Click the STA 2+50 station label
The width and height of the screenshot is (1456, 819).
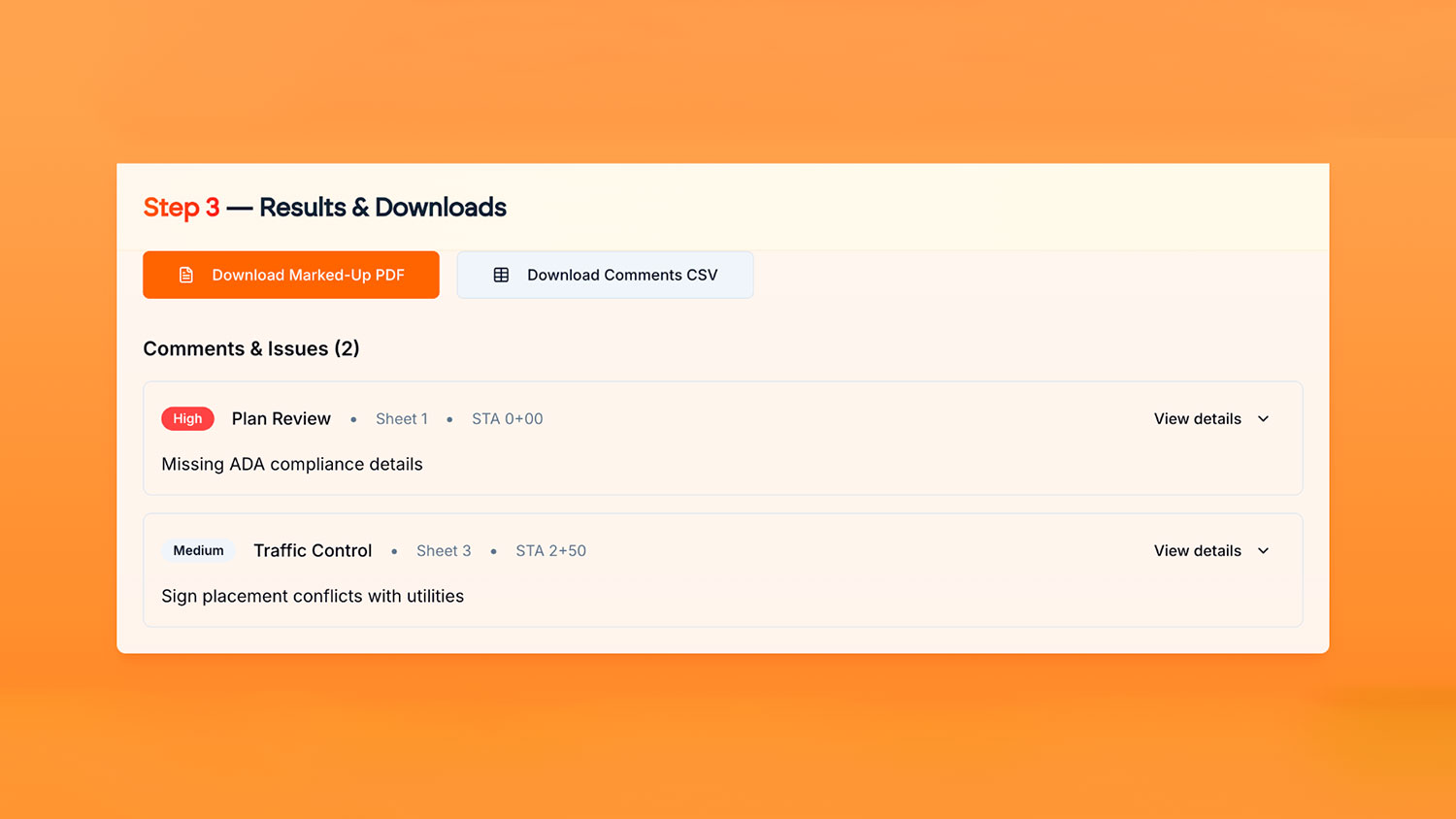[550, 551]
